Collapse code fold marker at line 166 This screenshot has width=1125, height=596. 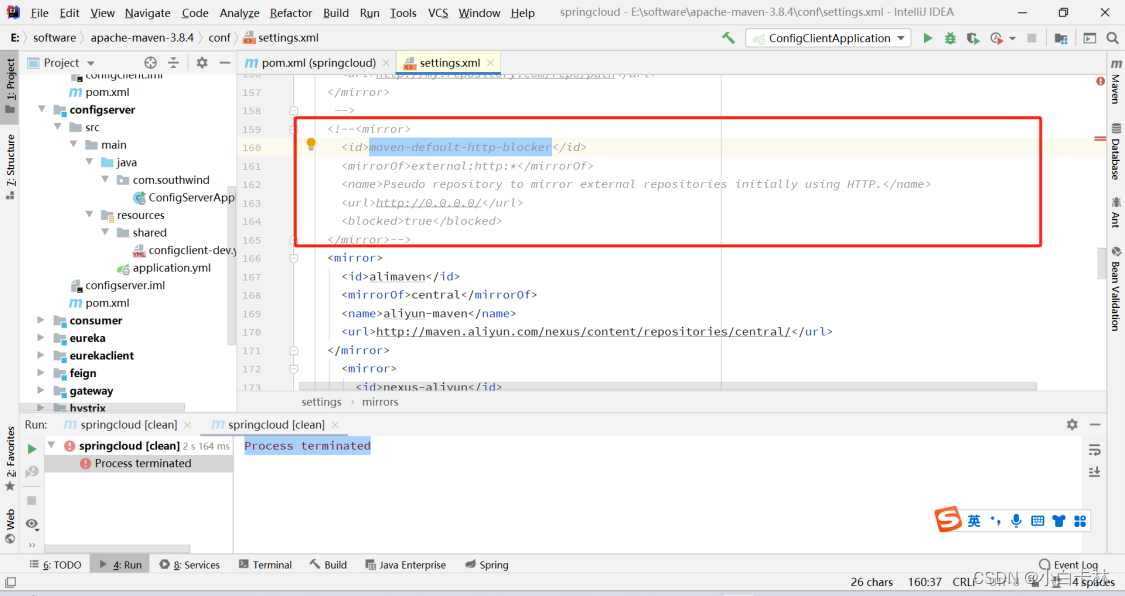pyautogui.click(x=293, y=257)
